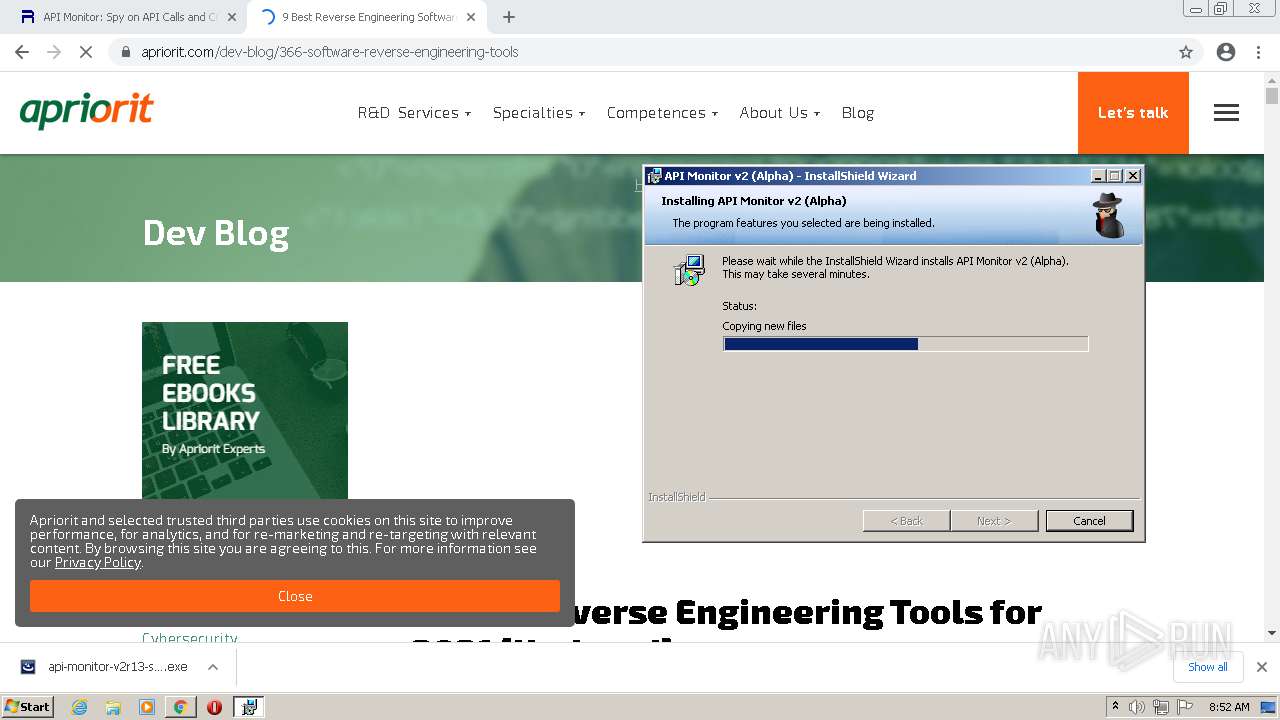
Task: Click the address bar URL
Action: click(329, 52)
